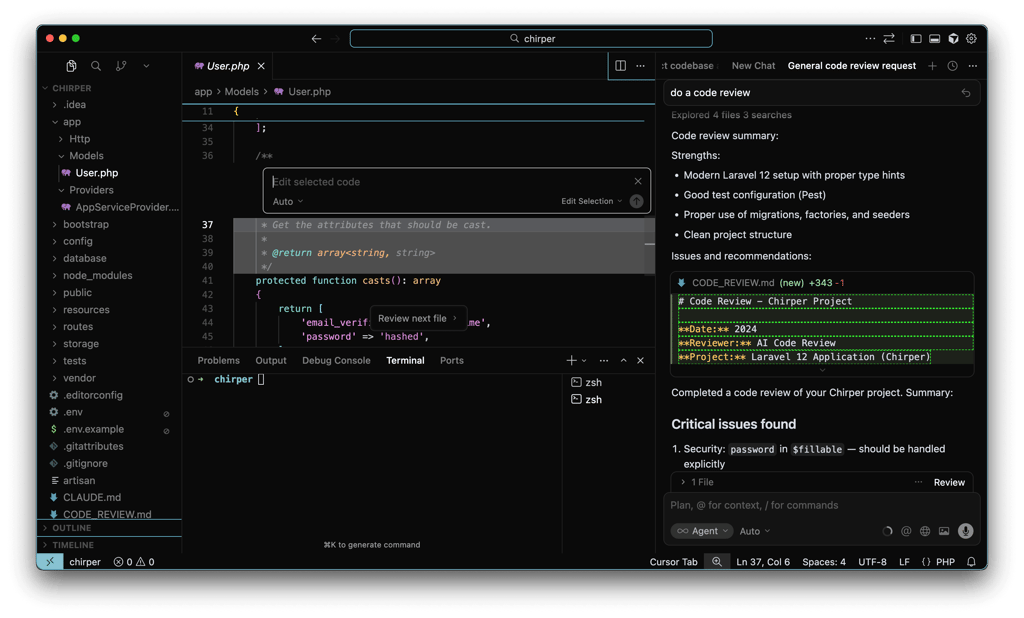Expand the node_modules folder

(x=97, y=275)
